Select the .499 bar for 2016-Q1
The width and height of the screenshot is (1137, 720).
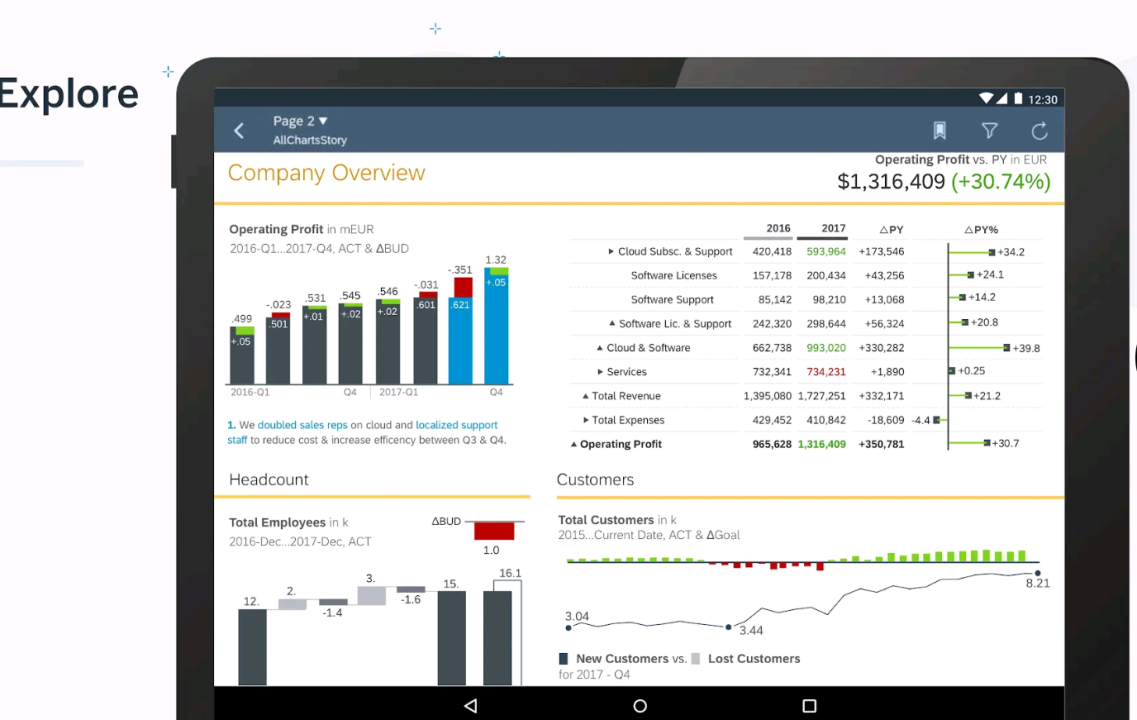(242, 355)
